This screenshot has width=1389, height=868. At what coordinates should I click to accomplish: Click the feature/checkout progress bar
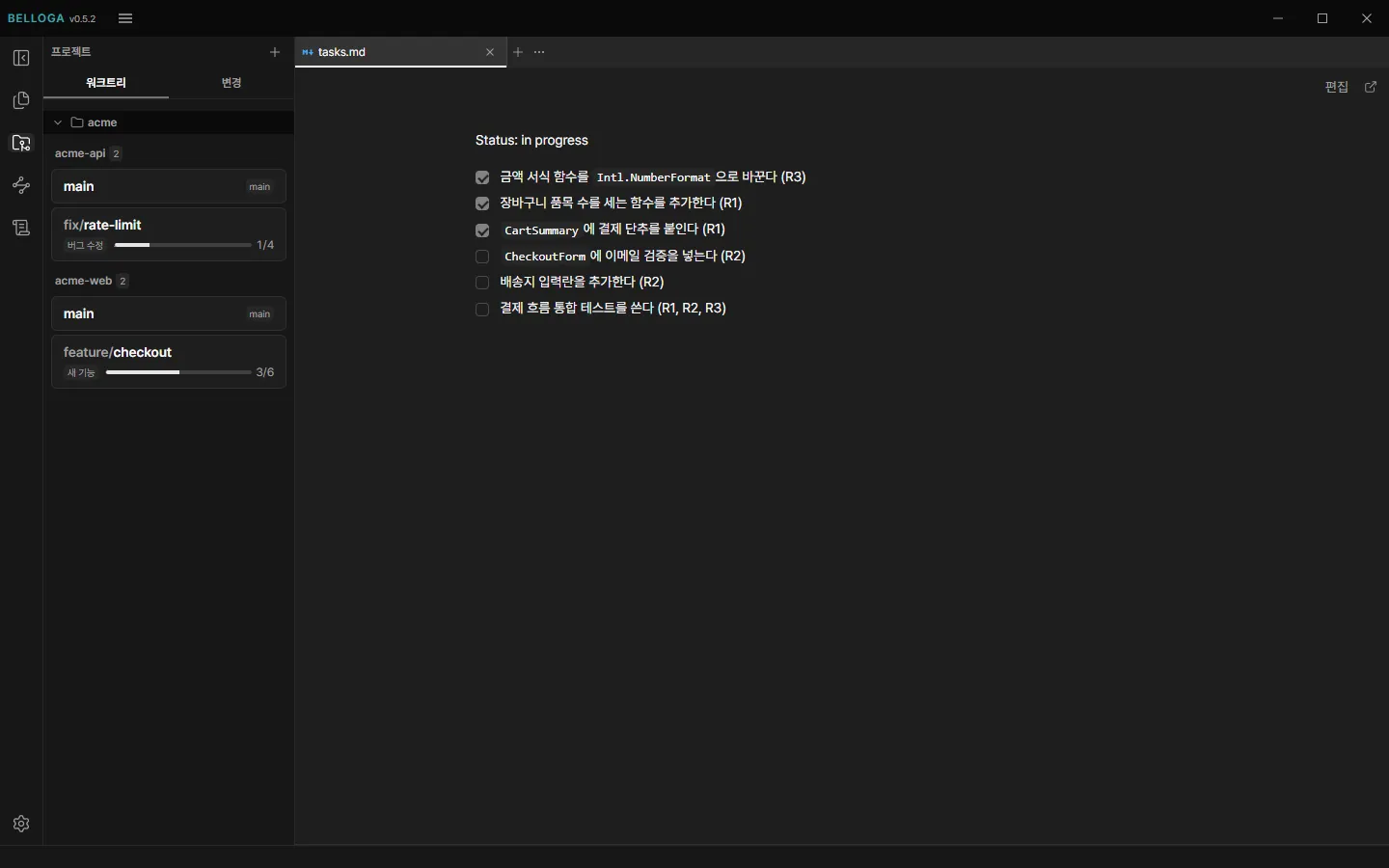(178, 372)
